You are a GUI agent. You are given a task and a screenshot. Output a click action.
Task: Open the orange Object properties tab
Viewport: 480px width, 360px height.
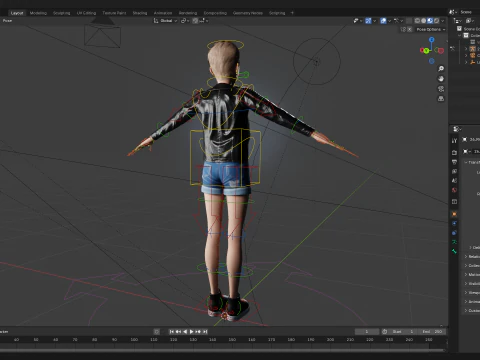(x=454, y=214)
